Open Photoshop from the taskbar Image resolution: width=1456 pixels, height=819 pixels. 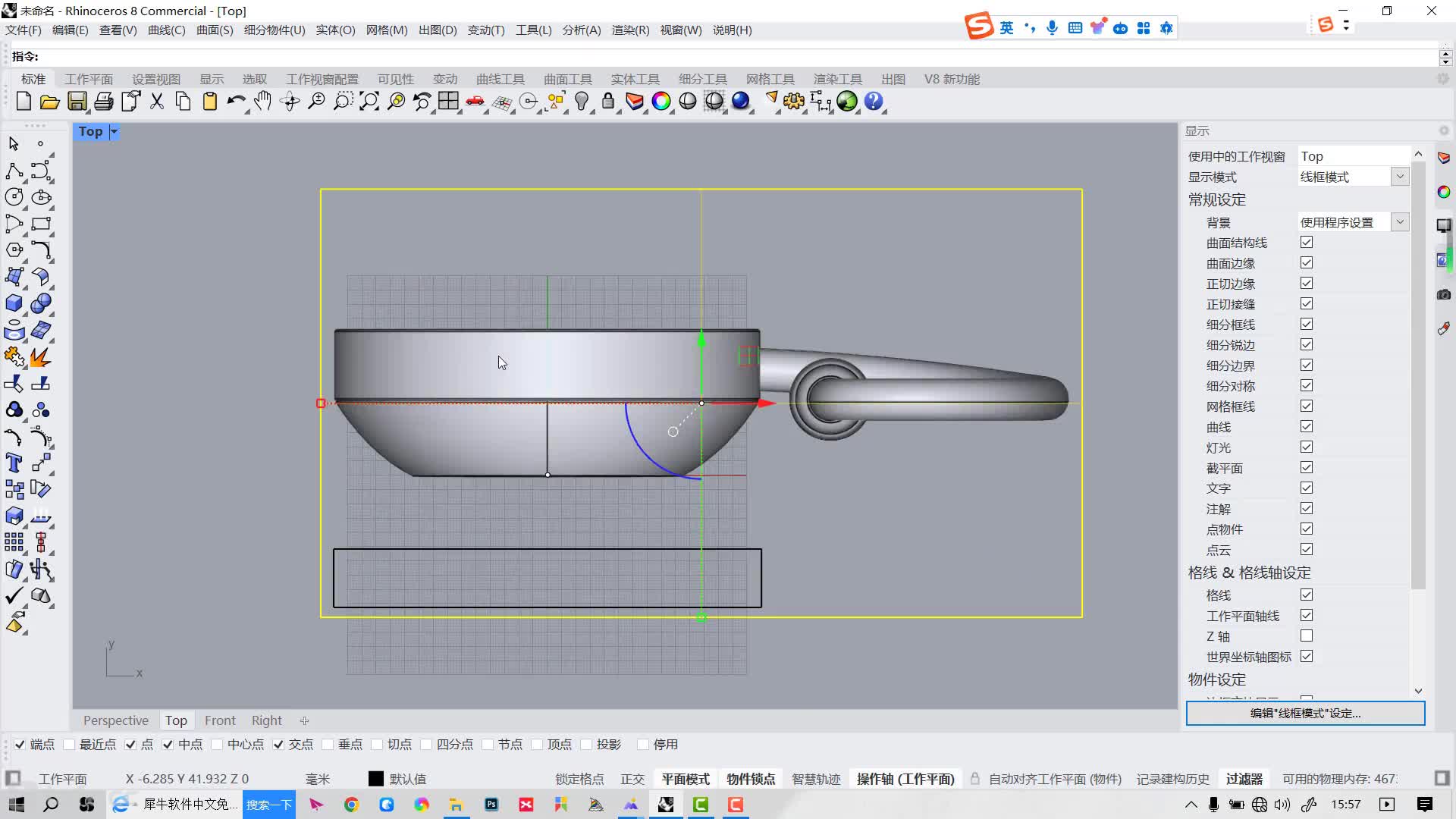pos(491,805)
